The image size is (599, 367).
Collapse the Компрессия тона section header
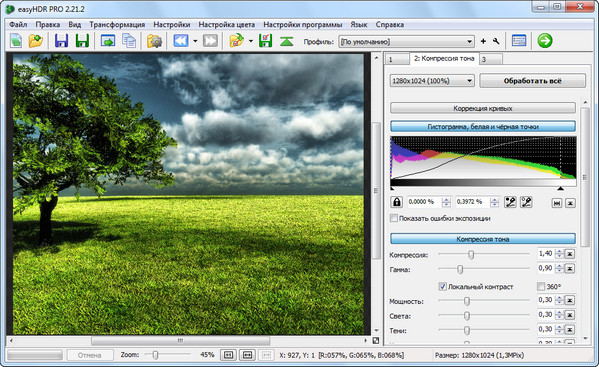[482, 239]
